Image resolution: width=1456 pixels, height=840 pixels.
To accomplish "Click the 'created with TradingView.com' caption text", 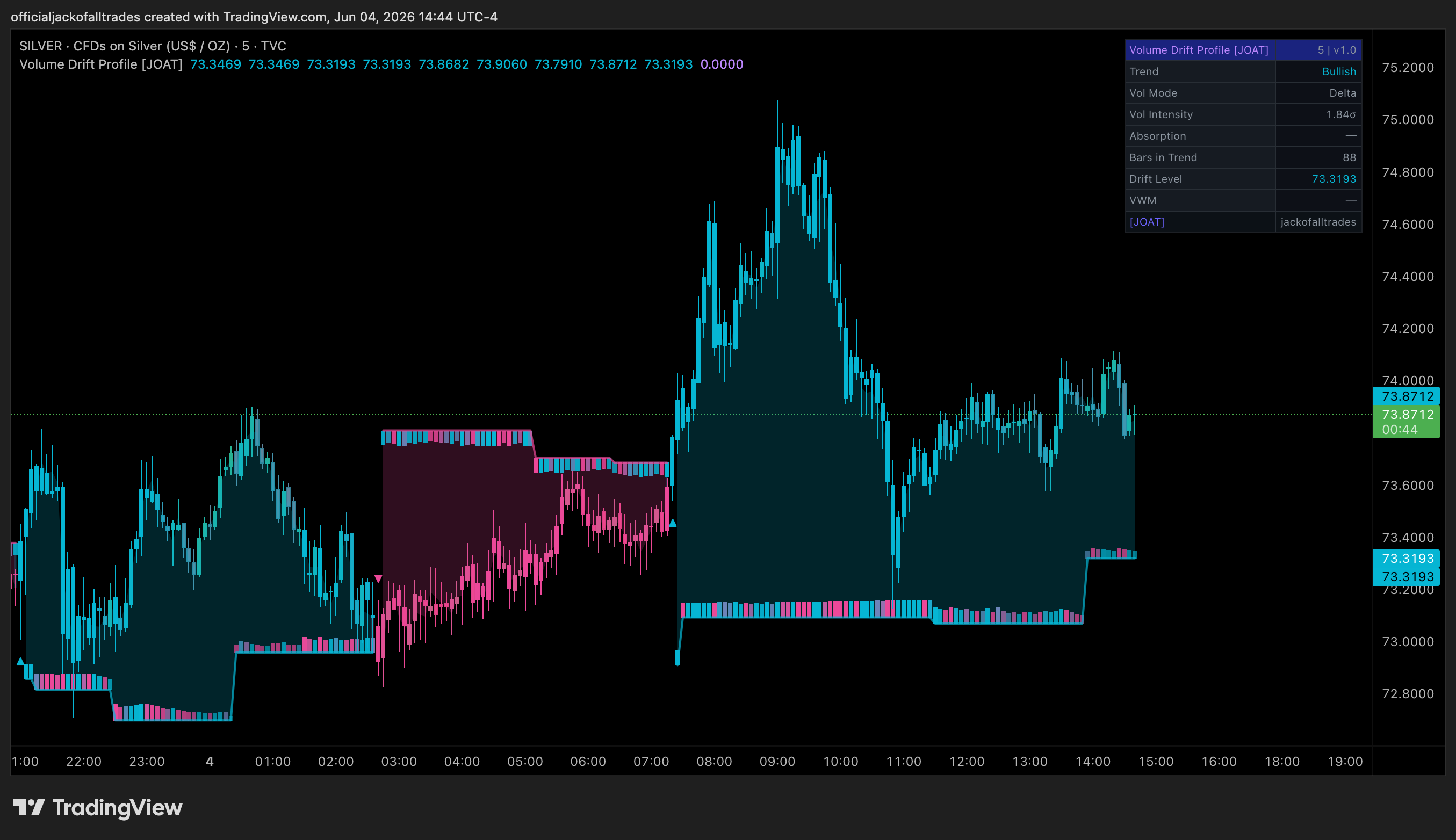I will [x=236, y=17].
